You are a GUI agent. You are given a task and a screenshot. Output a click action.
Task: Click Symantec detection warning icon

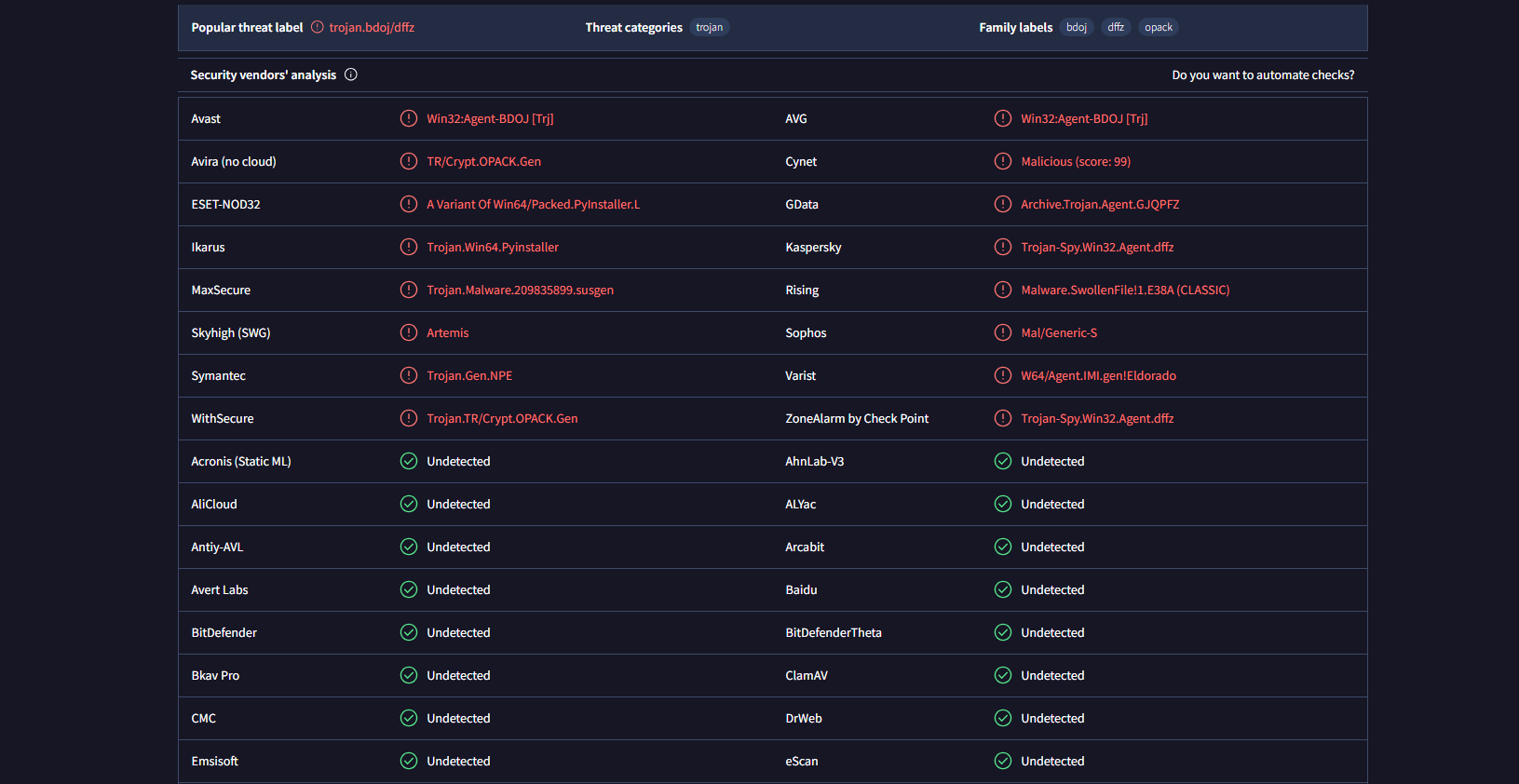pyautogui.click(x=409, y=375)
